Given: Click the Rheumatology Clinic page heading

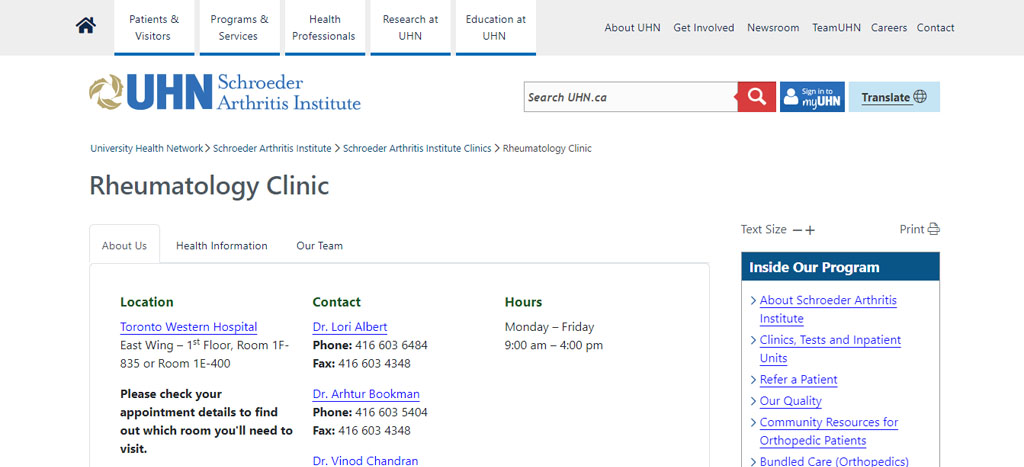Looking at the screenshot, I should coord(209,185).
